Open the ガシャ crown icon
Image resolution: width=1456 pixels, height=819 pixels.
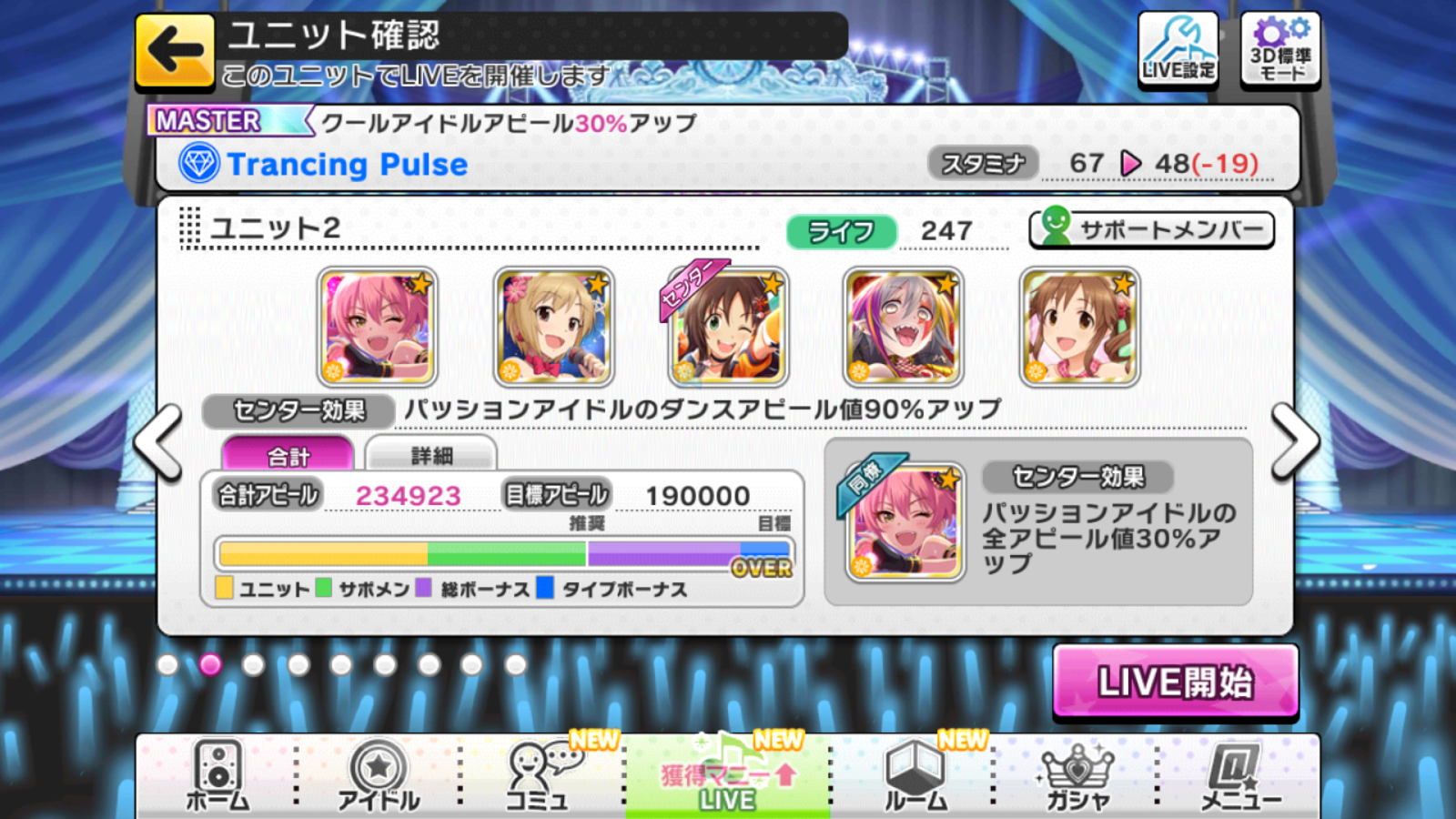tap(1077, 775)
